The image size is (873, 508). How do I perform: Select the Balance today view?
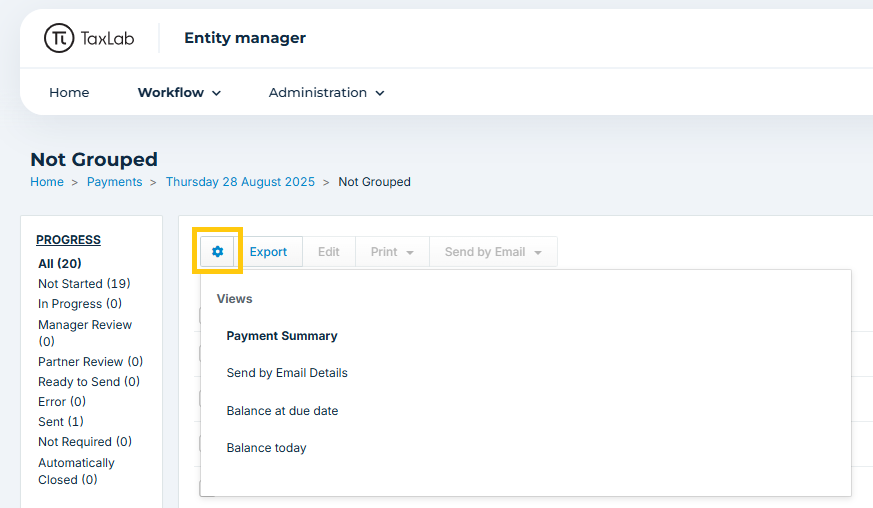(266, 448)
